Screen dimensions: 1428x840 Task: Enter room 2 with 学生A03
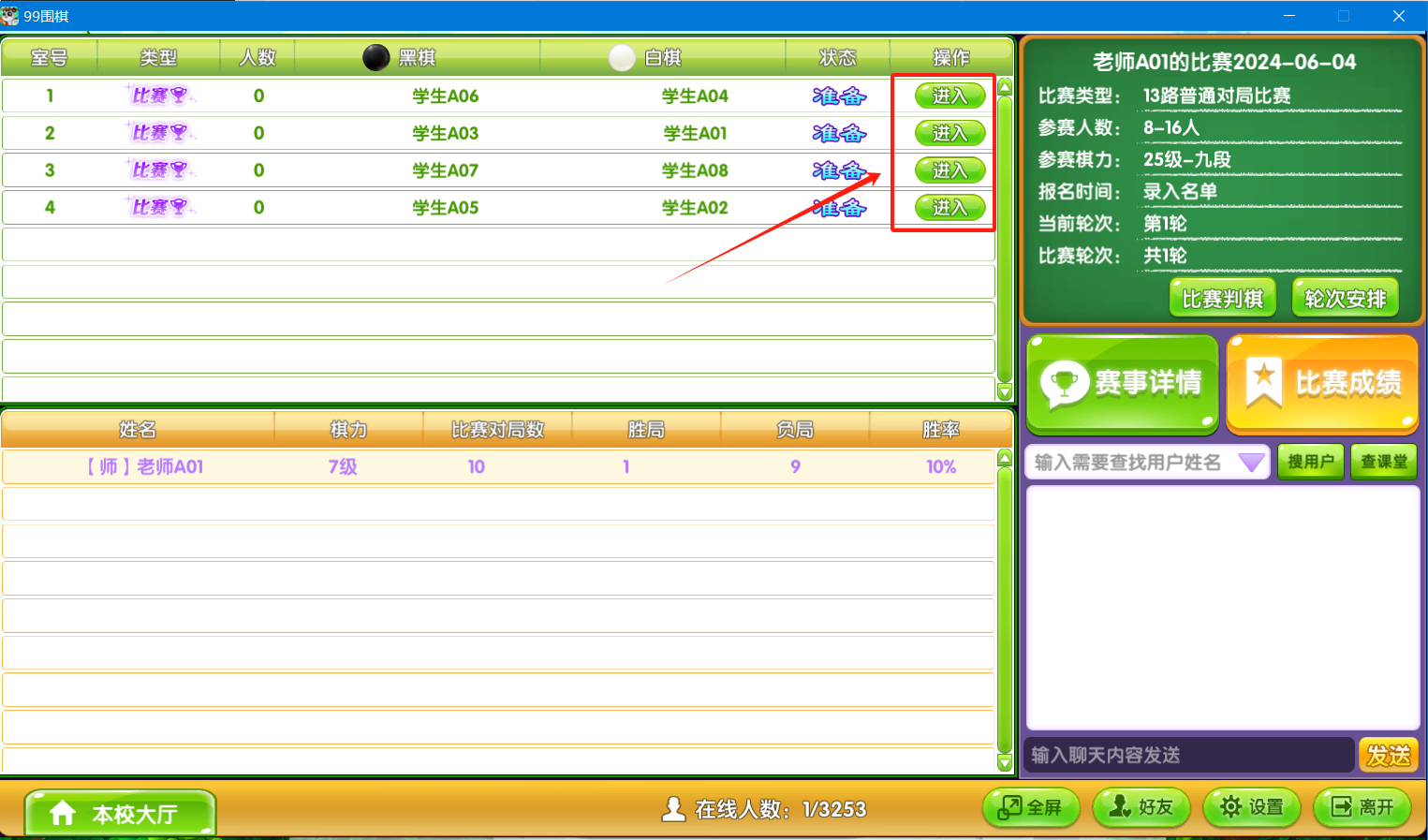[x=950, y=133]
